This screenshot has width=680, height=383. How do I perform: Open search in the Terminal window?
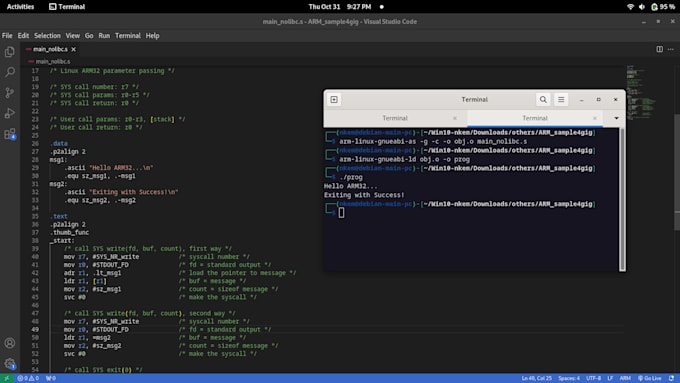(x=543, y=99)
